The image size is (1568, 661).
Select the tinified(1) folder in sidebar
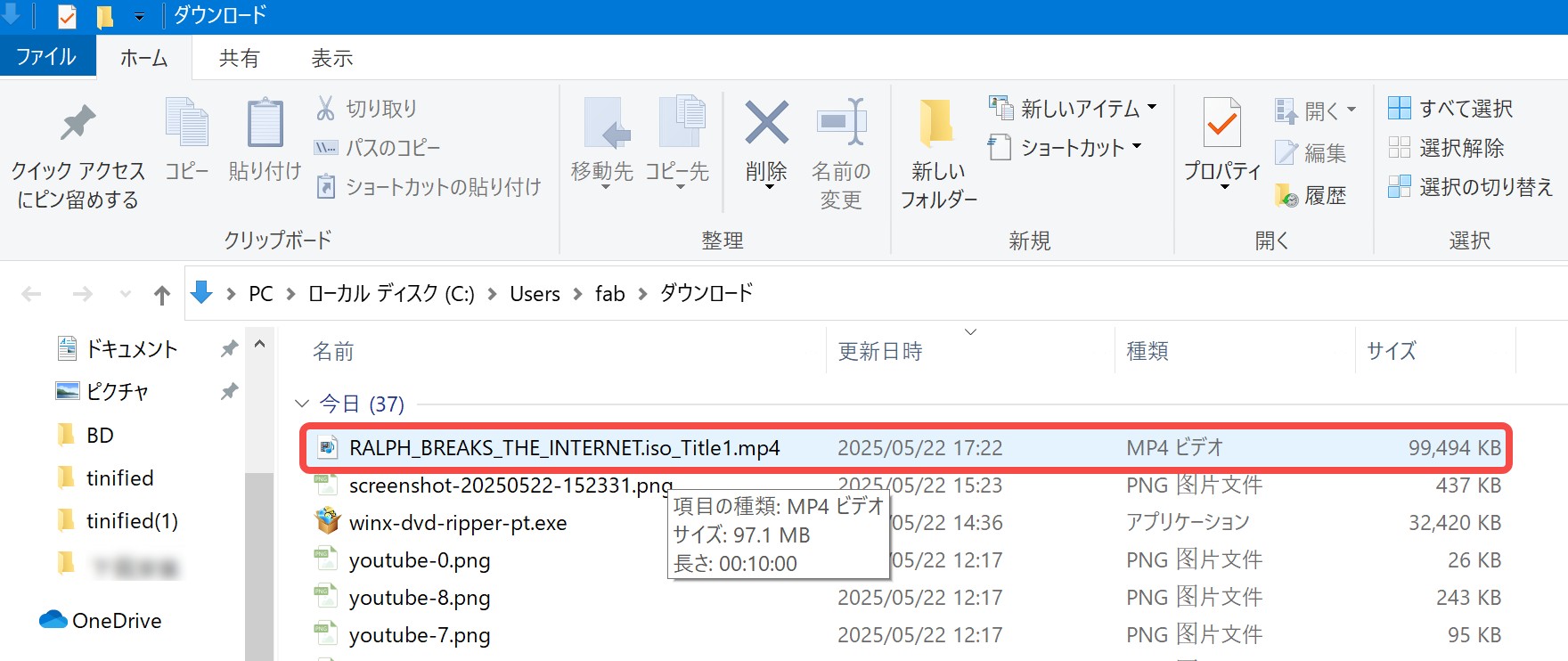tap(132, 520)
